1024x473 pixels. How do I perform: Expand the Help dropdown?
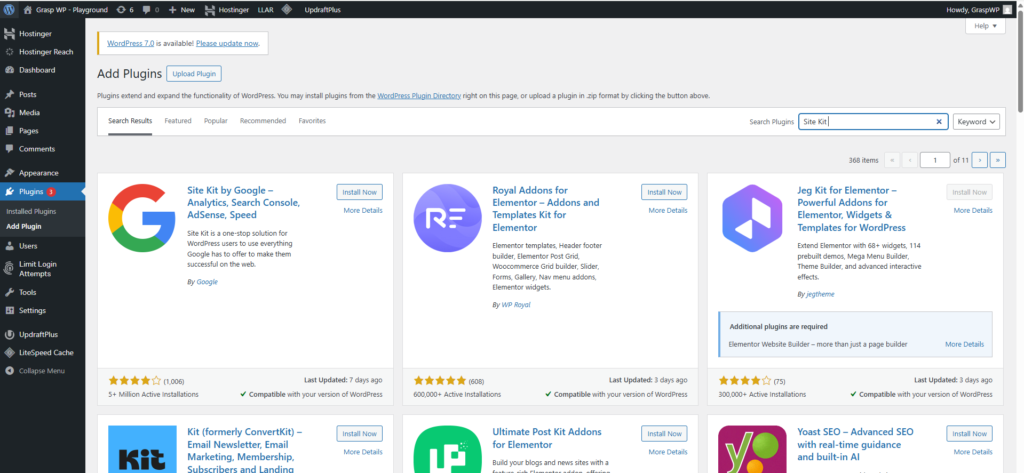pos(985,26)
